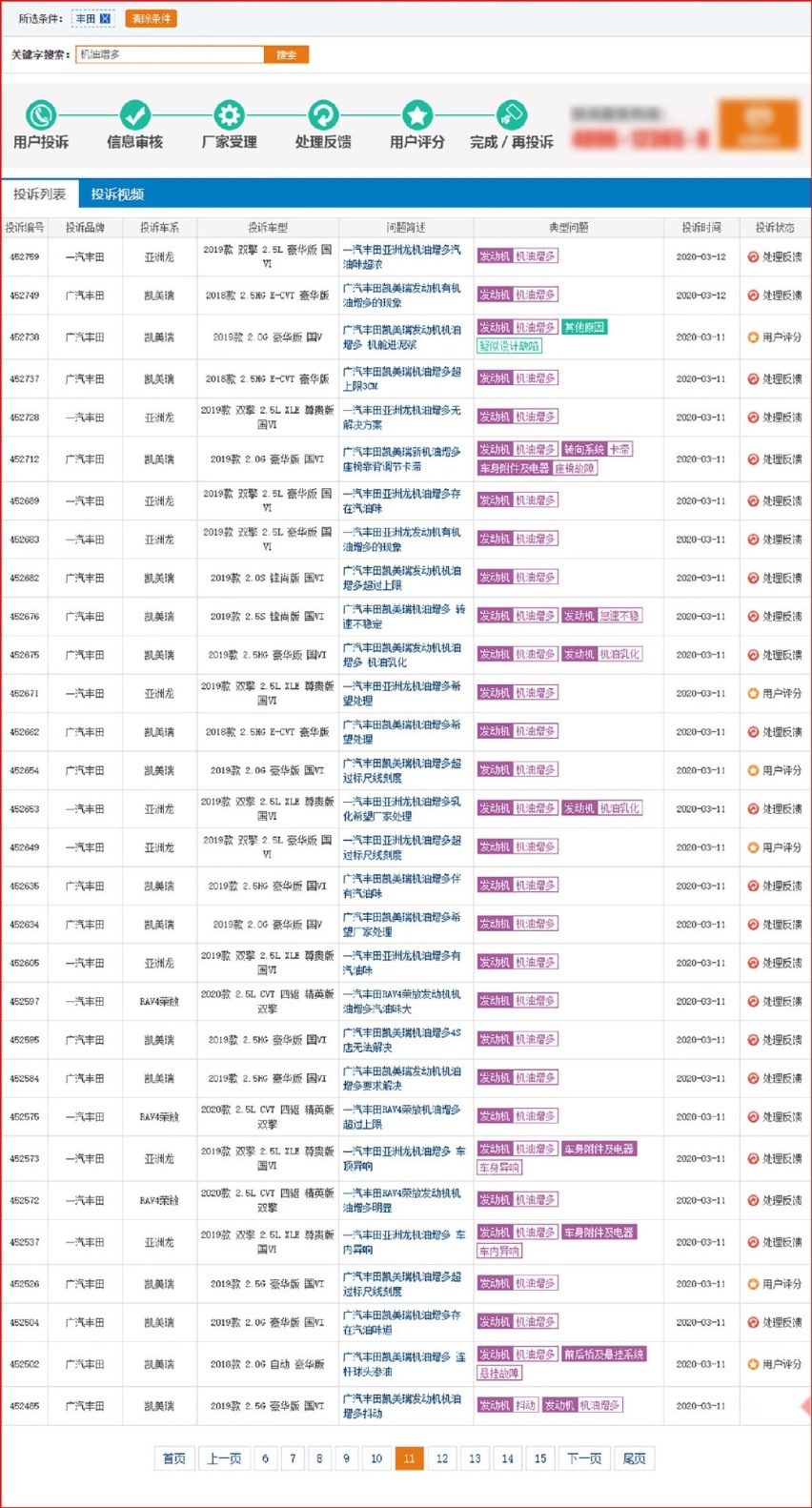Select complaint number 452634
This screenshot has height=1508, width=812.
click(25, 925)
